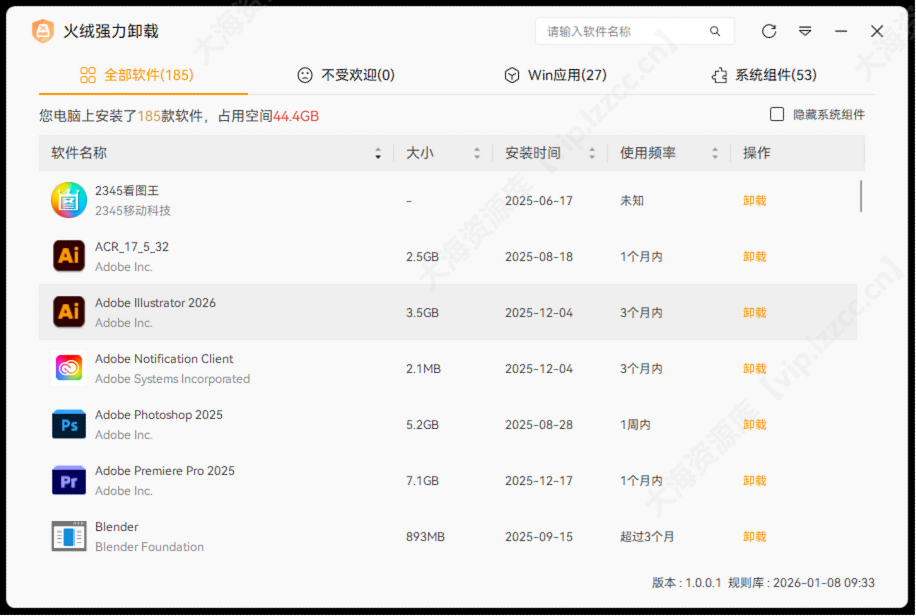This screenshot has height=616, width=916.
Task: Refresh the software list
Action: pos(769,31)
